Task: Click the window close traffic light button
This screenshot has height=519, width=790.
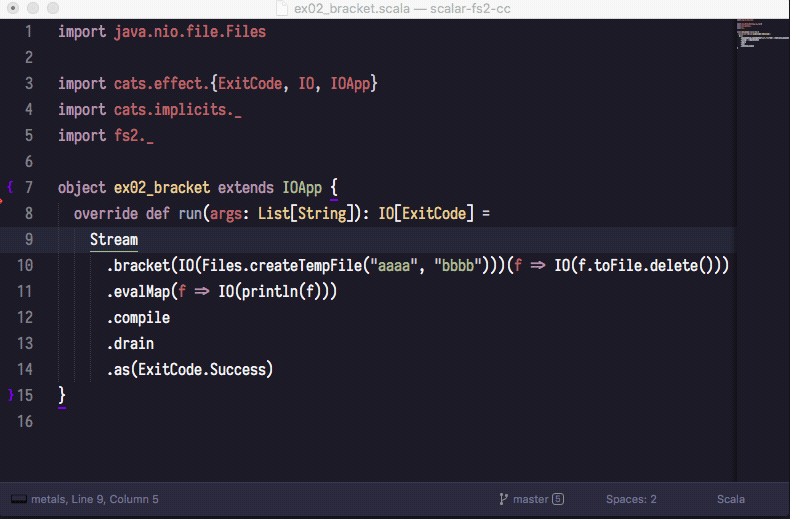Action: tap(14, 8)
